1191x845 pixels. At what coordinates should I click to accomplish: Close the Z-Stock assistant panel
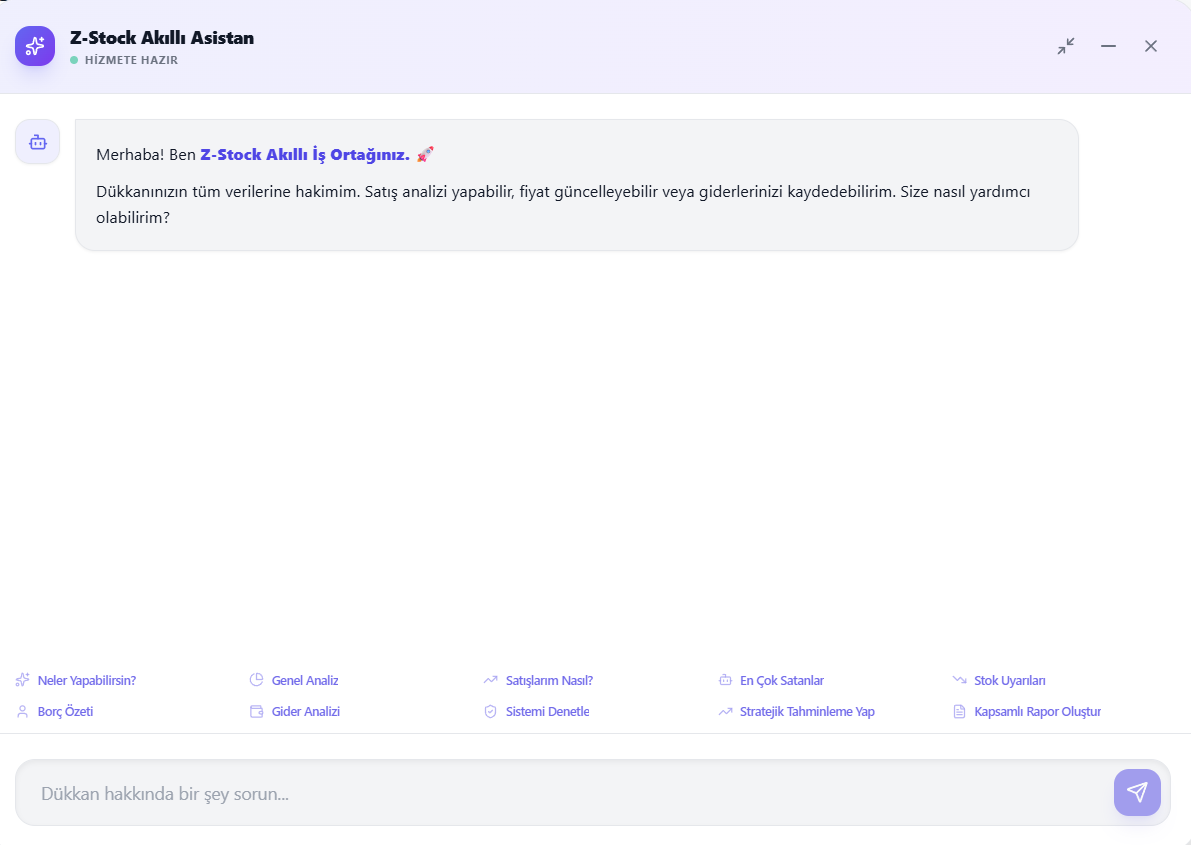tap(1151, 46)
